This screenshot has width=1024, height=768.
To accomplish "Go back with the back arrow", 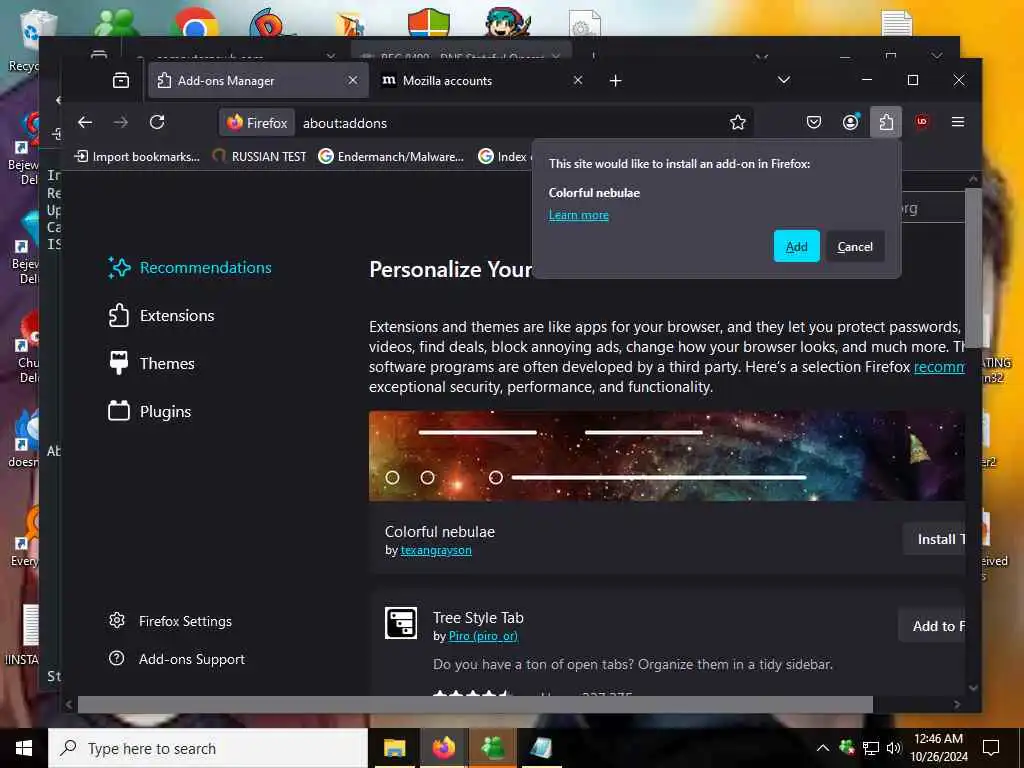I will point(85,122).
